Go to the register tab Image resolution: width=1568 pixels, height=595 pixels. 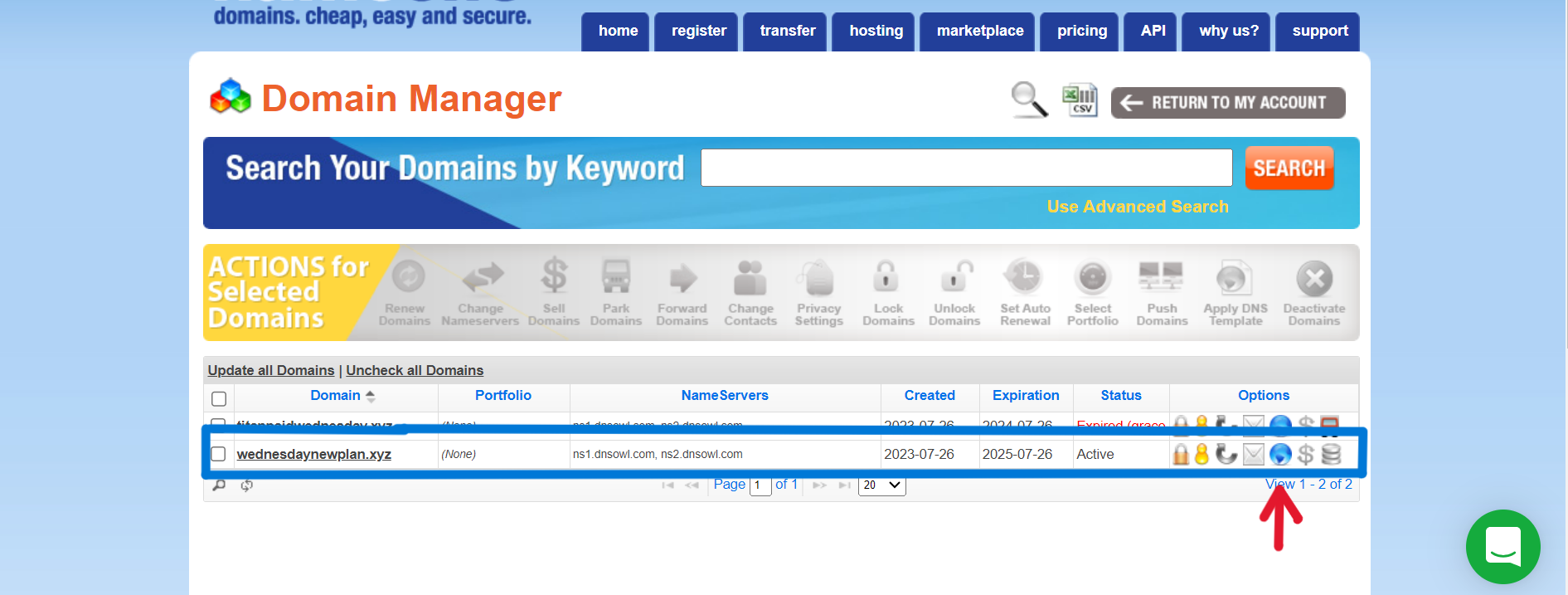tap(698, 32)
